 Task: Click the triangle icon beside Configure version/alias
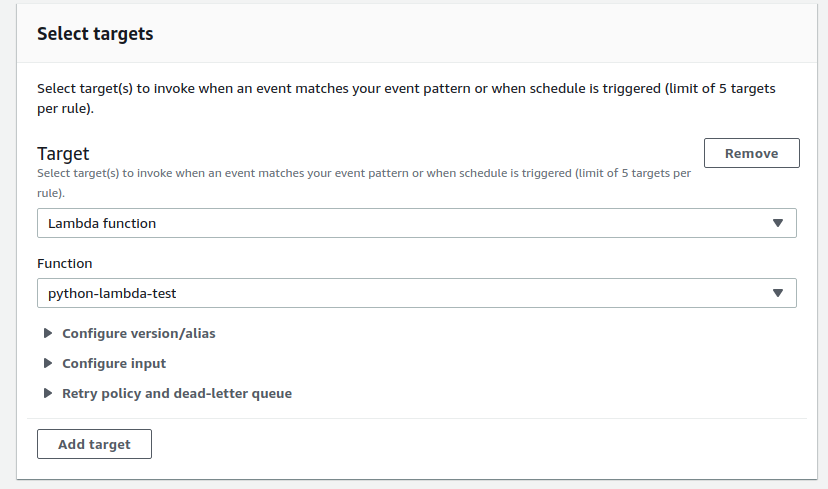[48, 333]
